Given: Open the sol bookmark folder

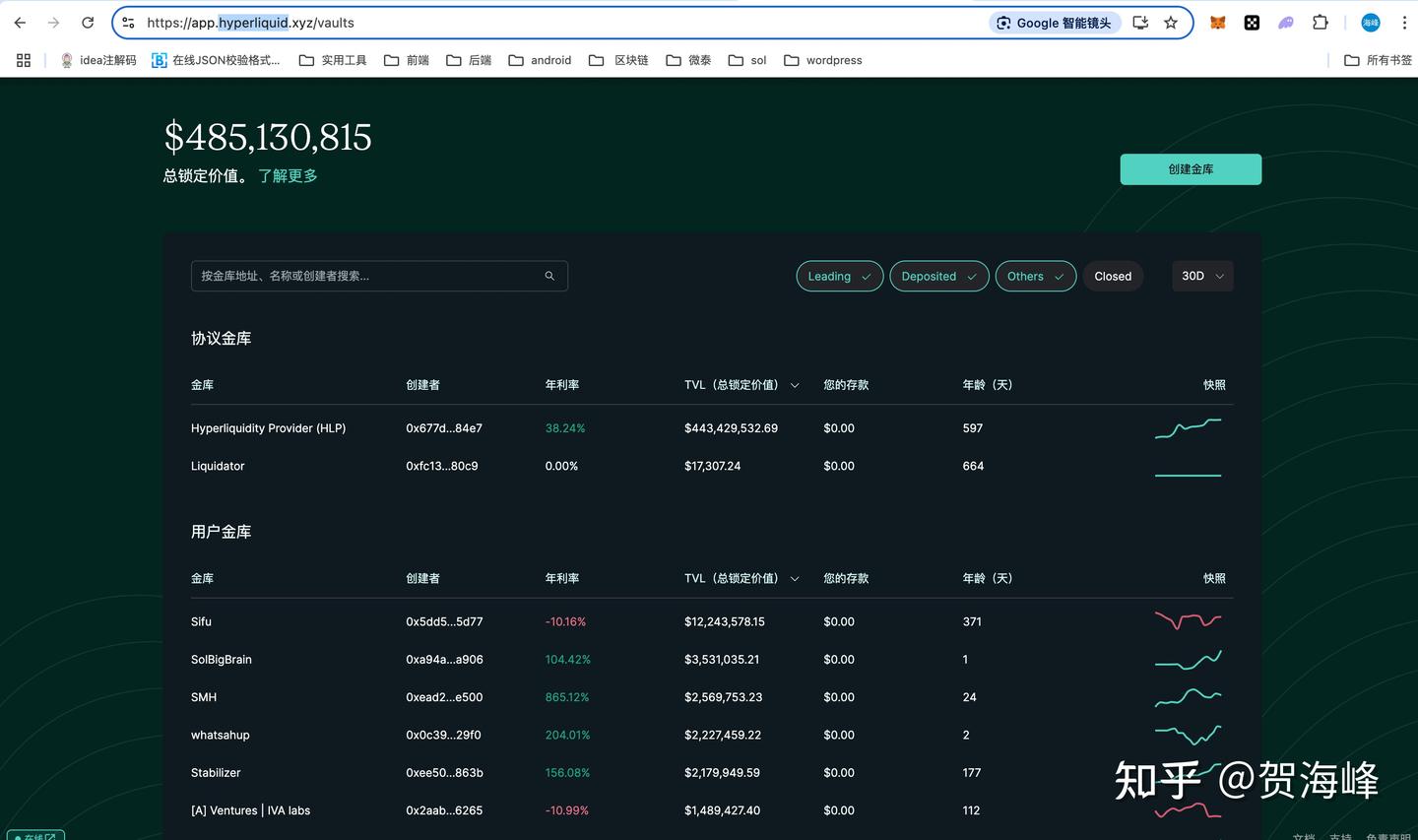Looking at the screenshot, I should (x=747, y=60).
